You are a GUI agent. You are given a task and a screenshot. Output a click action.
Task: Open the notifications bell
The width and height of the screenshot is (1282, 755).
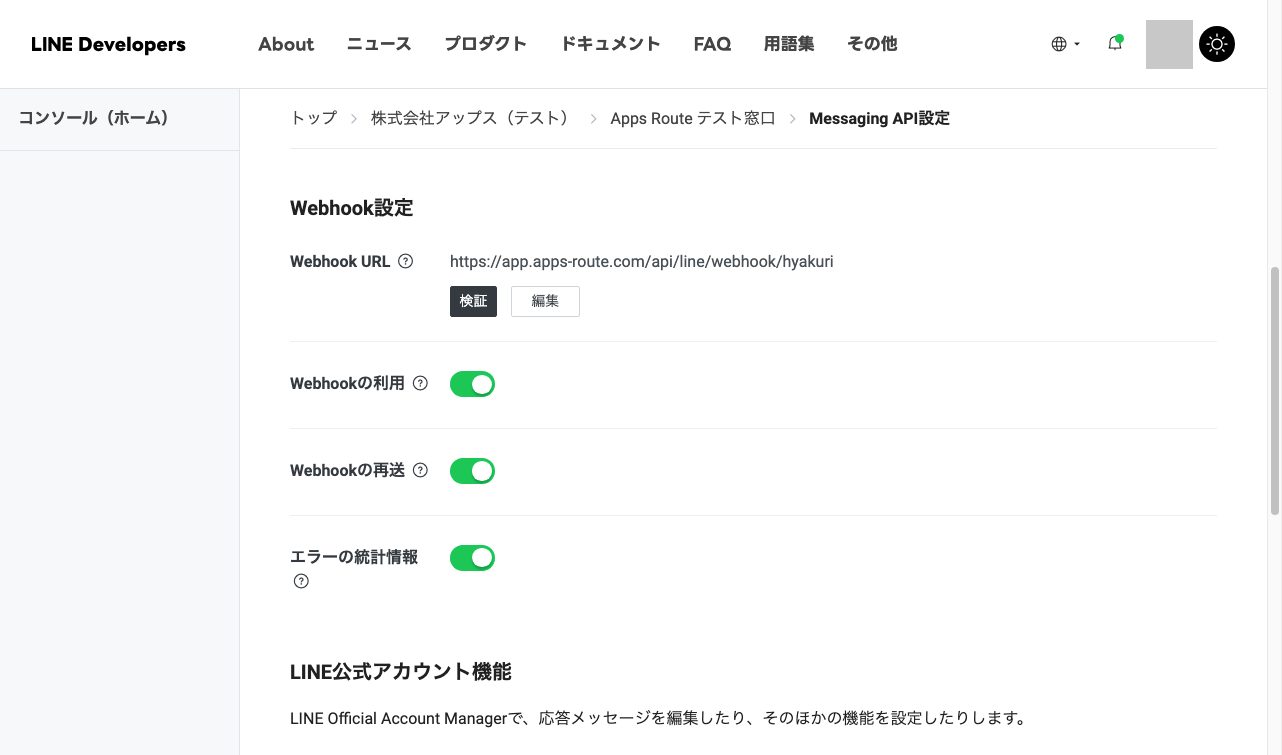click(x=1115, y=43)
